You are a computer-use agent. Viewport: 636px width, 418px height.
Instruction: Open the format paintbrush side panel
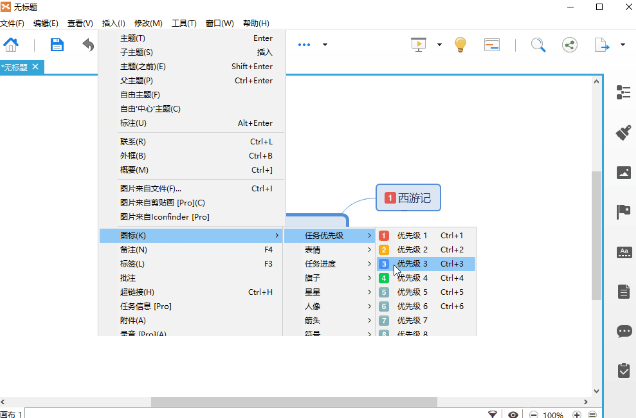pos(624,131)
